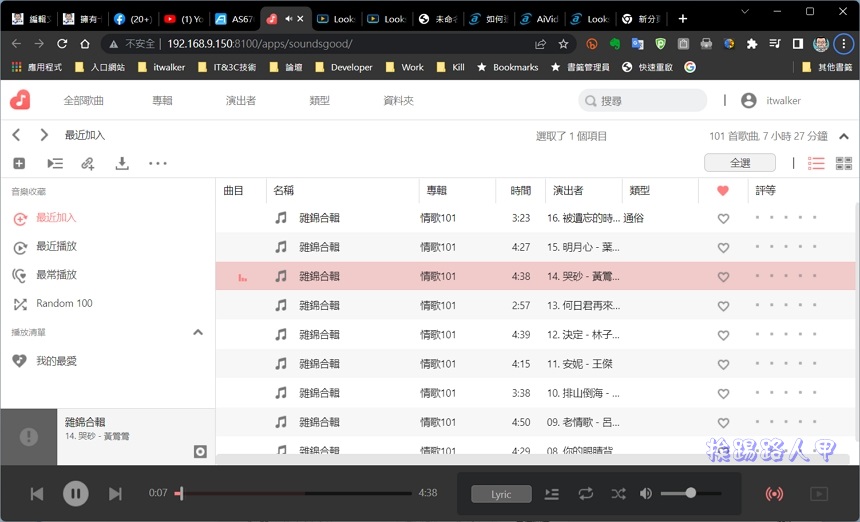This screenshot has height=522, width=860.
Task: Favorite the song 10. 排山倒海
Action: pos(723,393)
